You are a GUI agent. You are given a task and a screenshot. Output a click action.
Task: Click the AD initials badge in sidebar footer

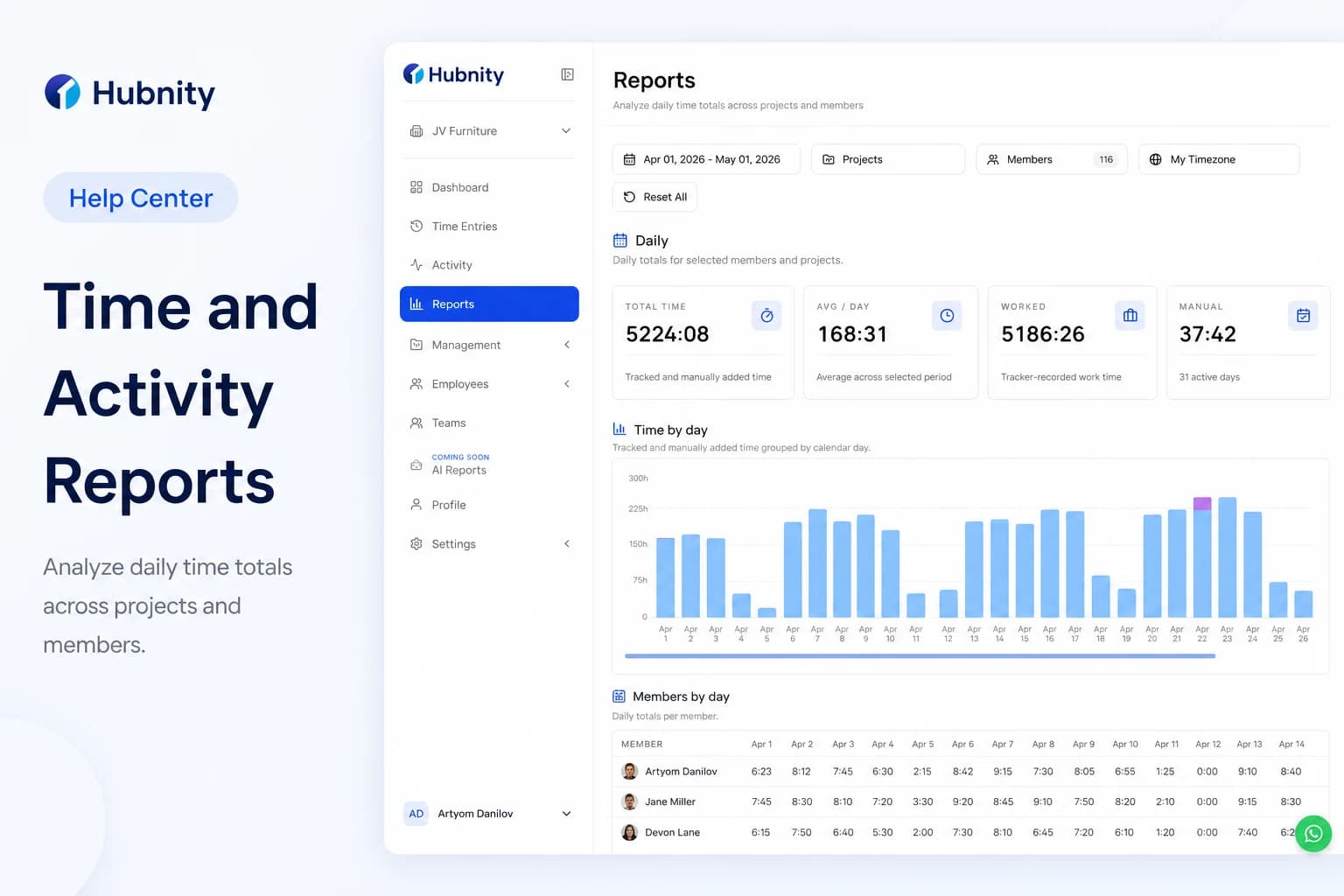416,814
